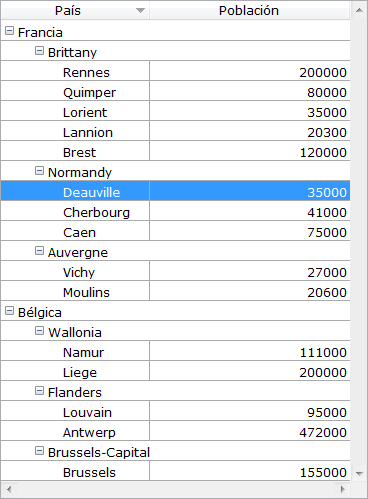Select the Liege population cell 200000
Image resolution: width=368 pixels, height=499 pixels.
[x=250, y=371]
